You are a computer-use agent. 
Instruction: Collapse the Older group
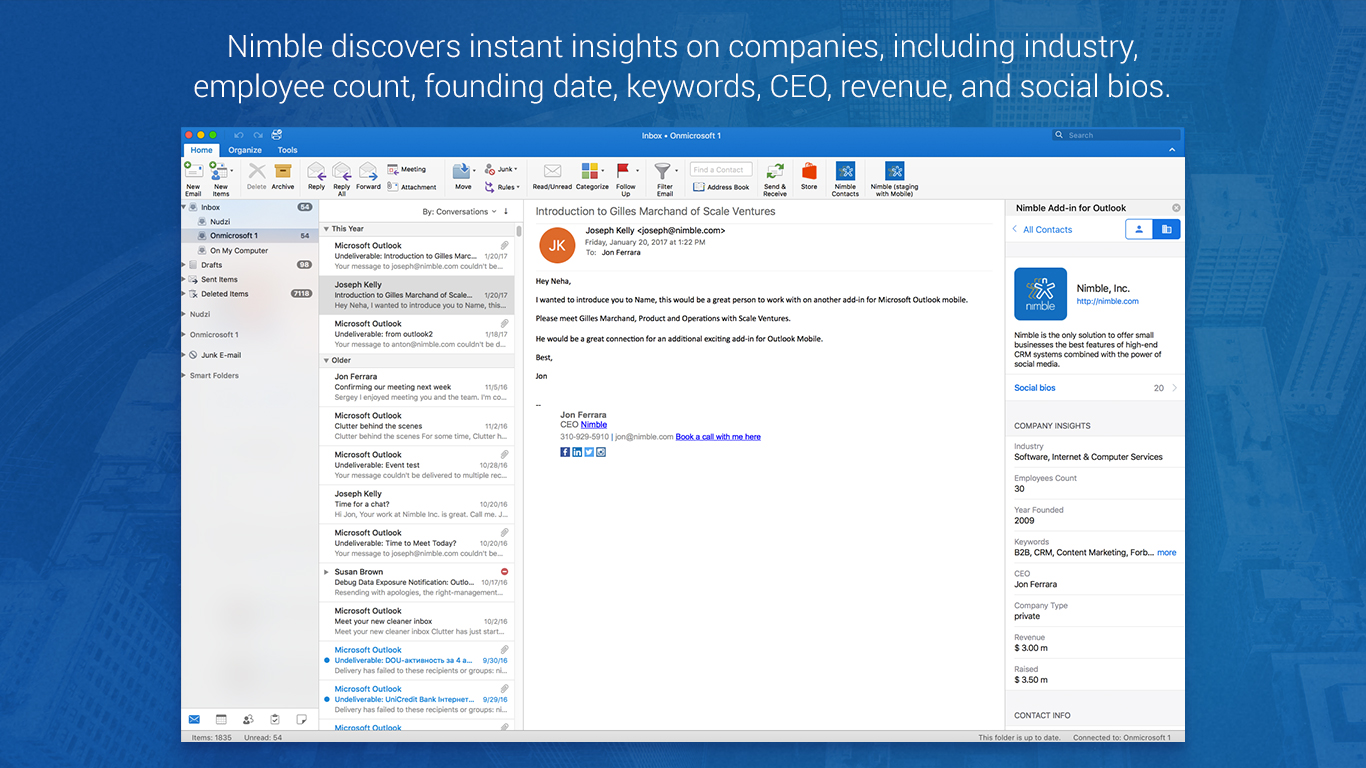pyautogui.click(x=326, y=360)
